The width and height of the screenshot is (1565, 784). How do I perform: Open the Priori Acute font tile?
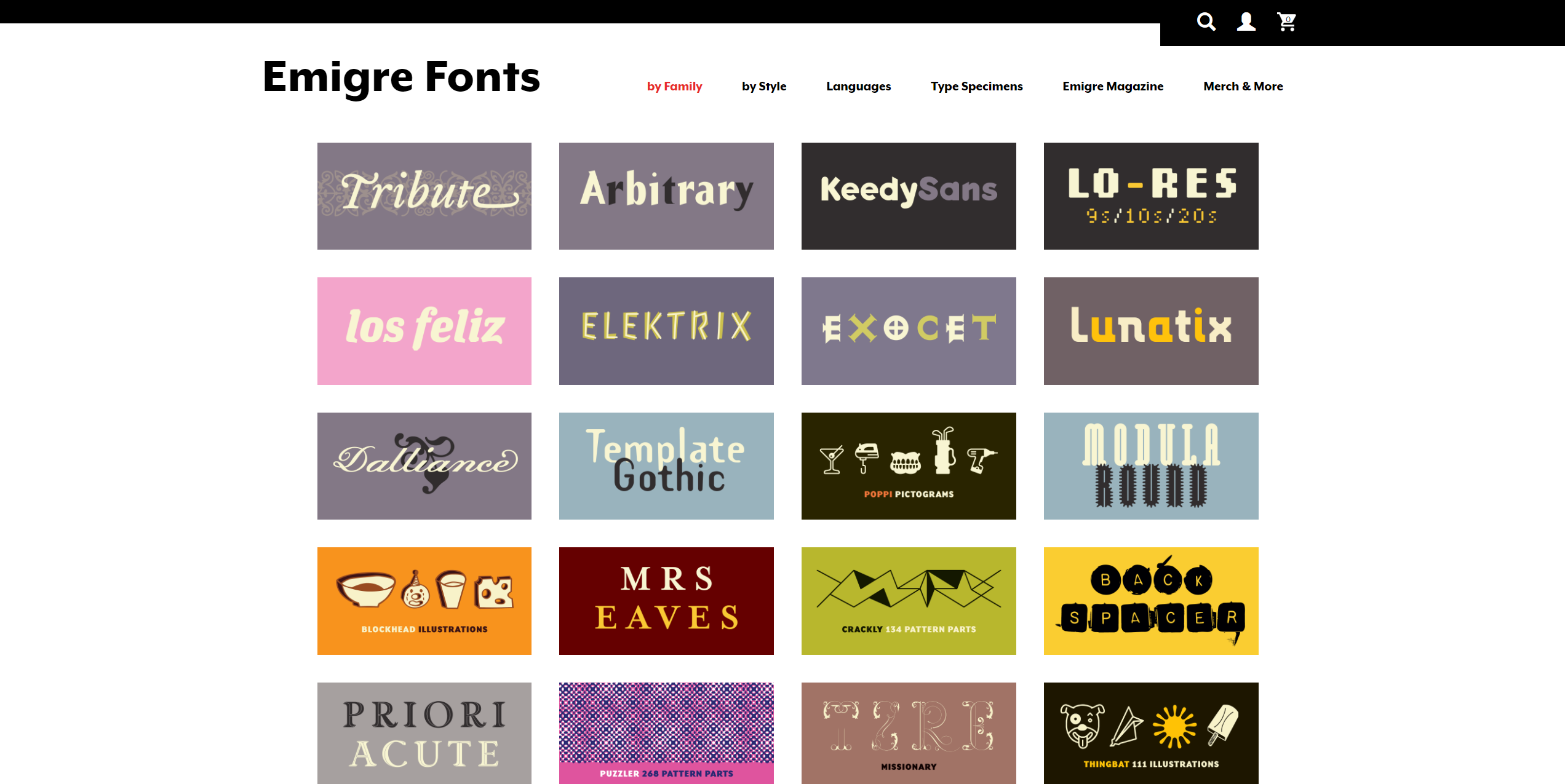pyautogui.click(x=424, y=733)
